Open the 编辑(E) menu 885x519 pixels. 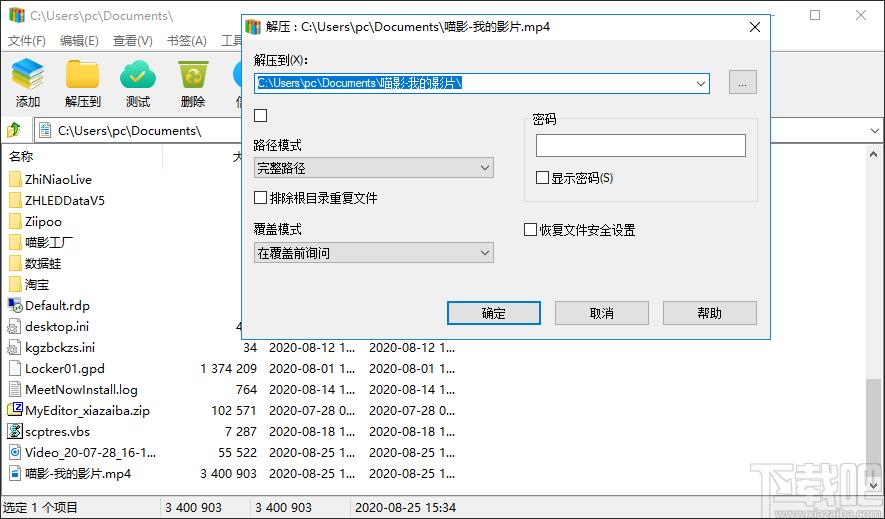[79, 41]
